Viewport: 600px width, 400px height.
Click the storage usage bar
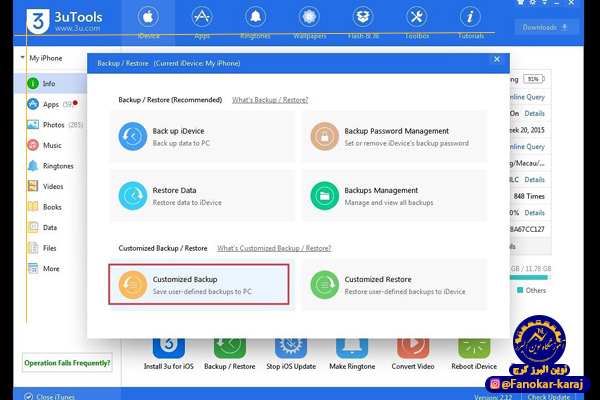coord(530,278)
